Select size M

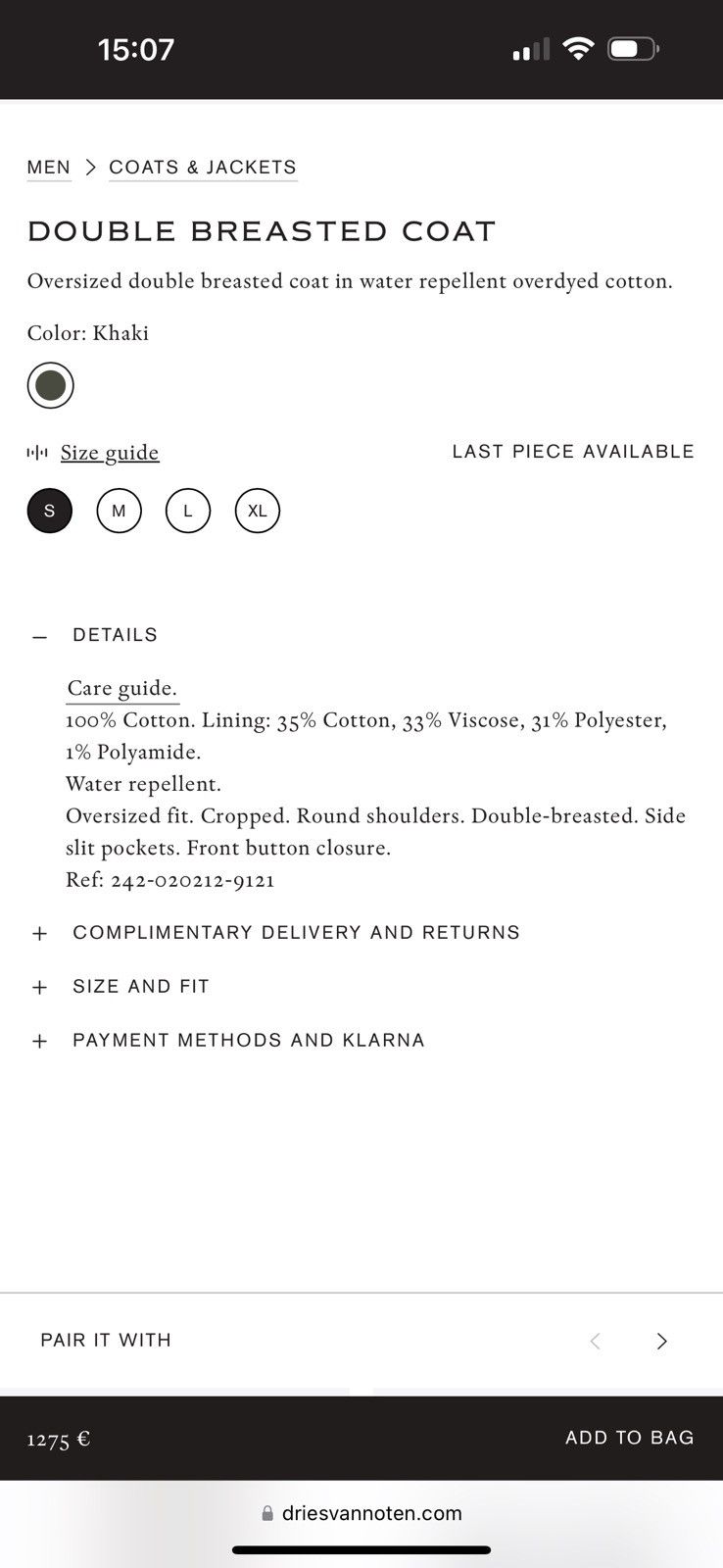120,511
